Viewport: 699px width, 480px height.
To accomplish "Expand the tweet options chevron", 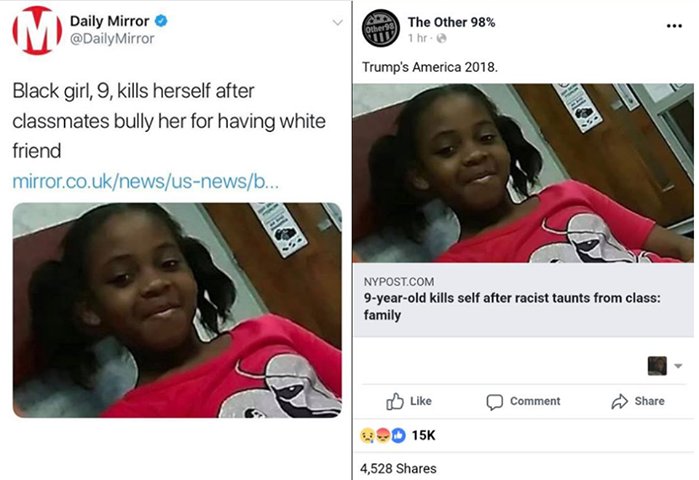I will tap(338, 22).
